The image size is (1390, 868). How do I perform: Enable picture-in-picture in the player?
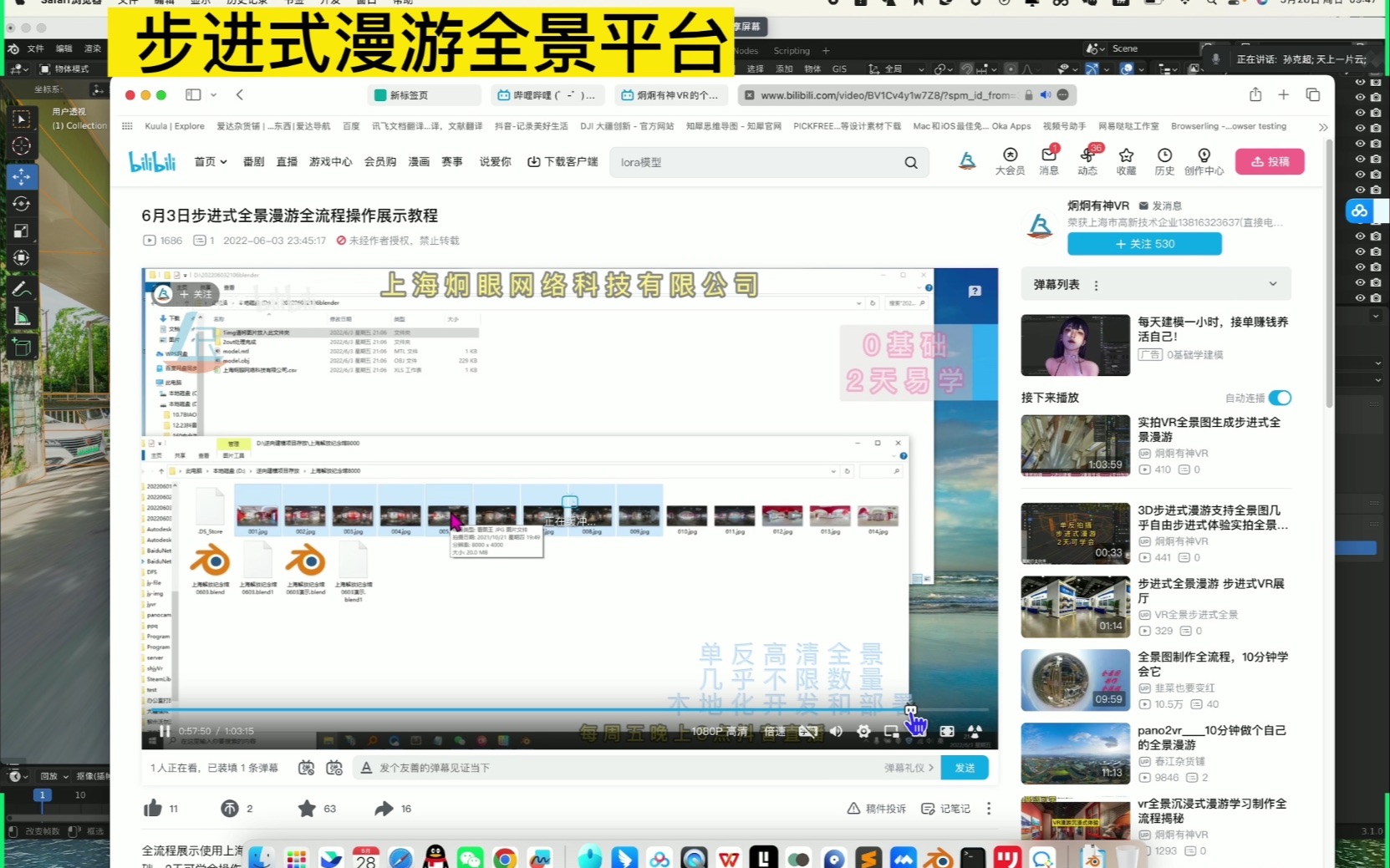[891, 731]
